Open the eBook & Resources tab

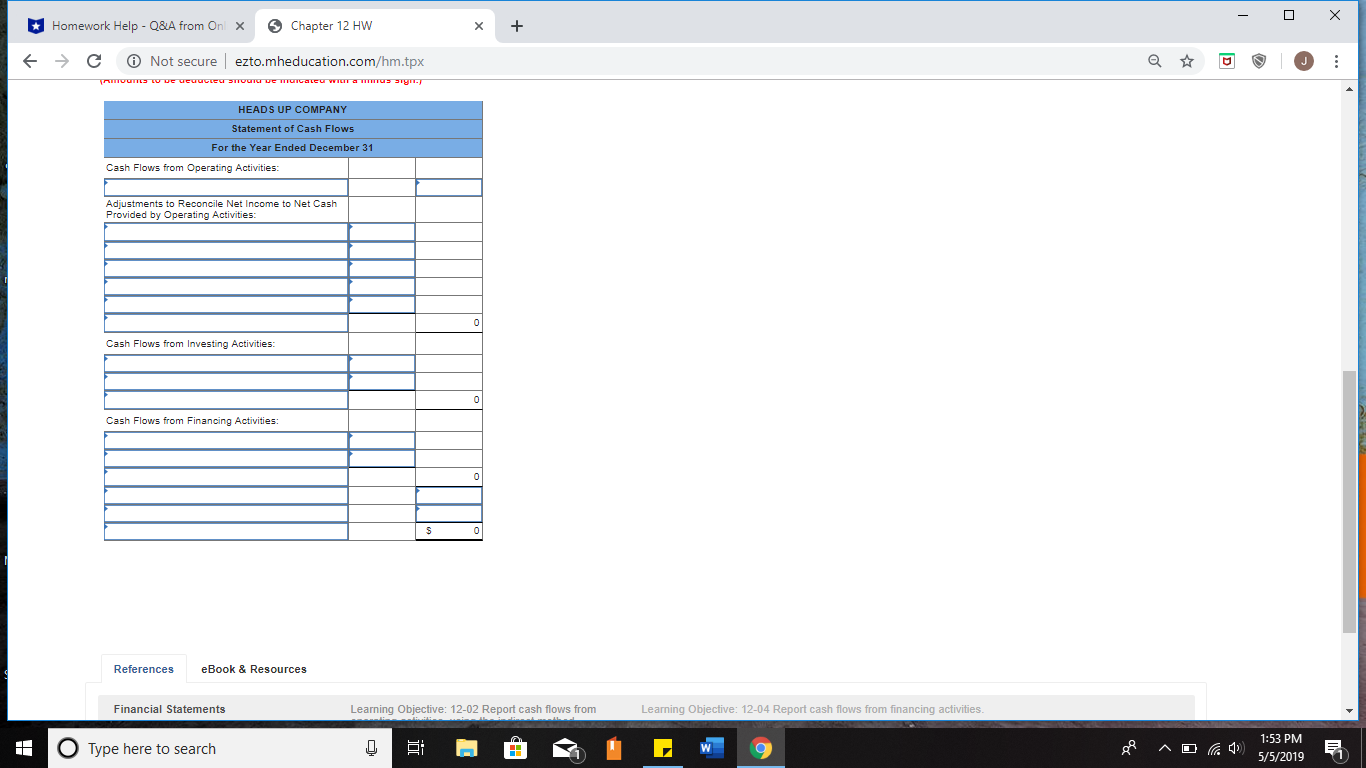[x=254, y=669]
